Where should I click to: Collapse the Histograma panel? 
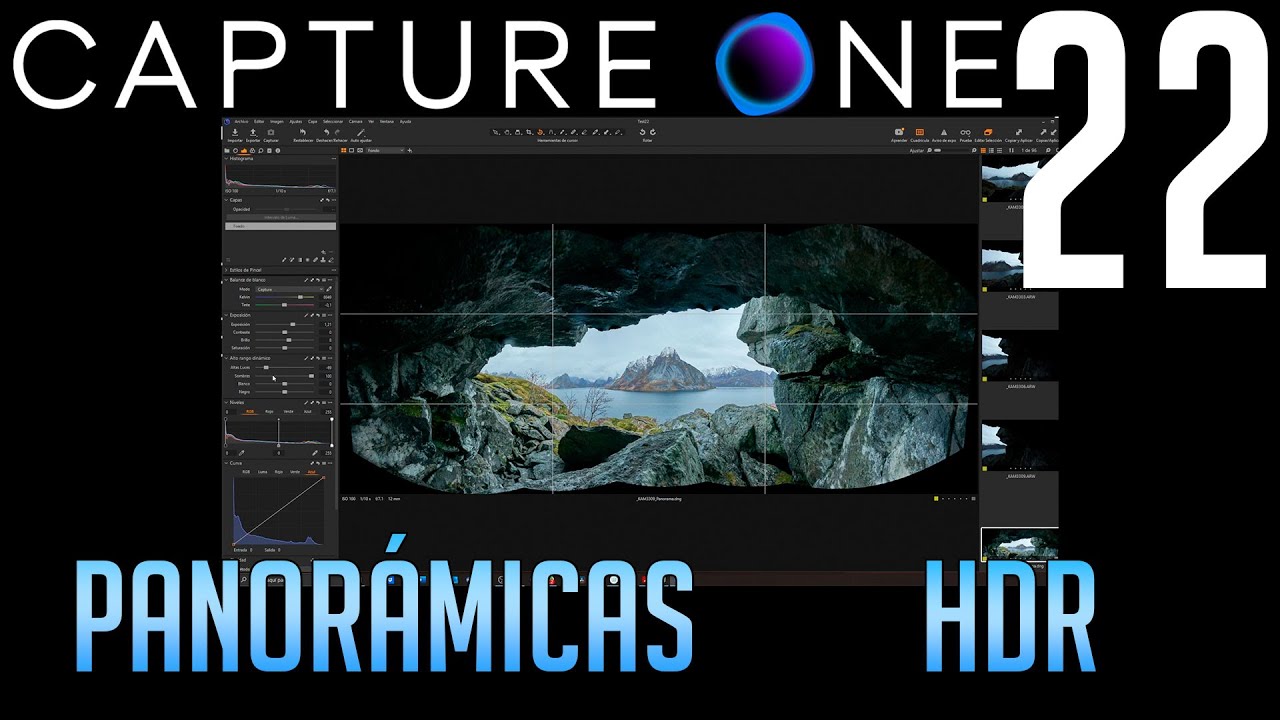pos(226,158)
